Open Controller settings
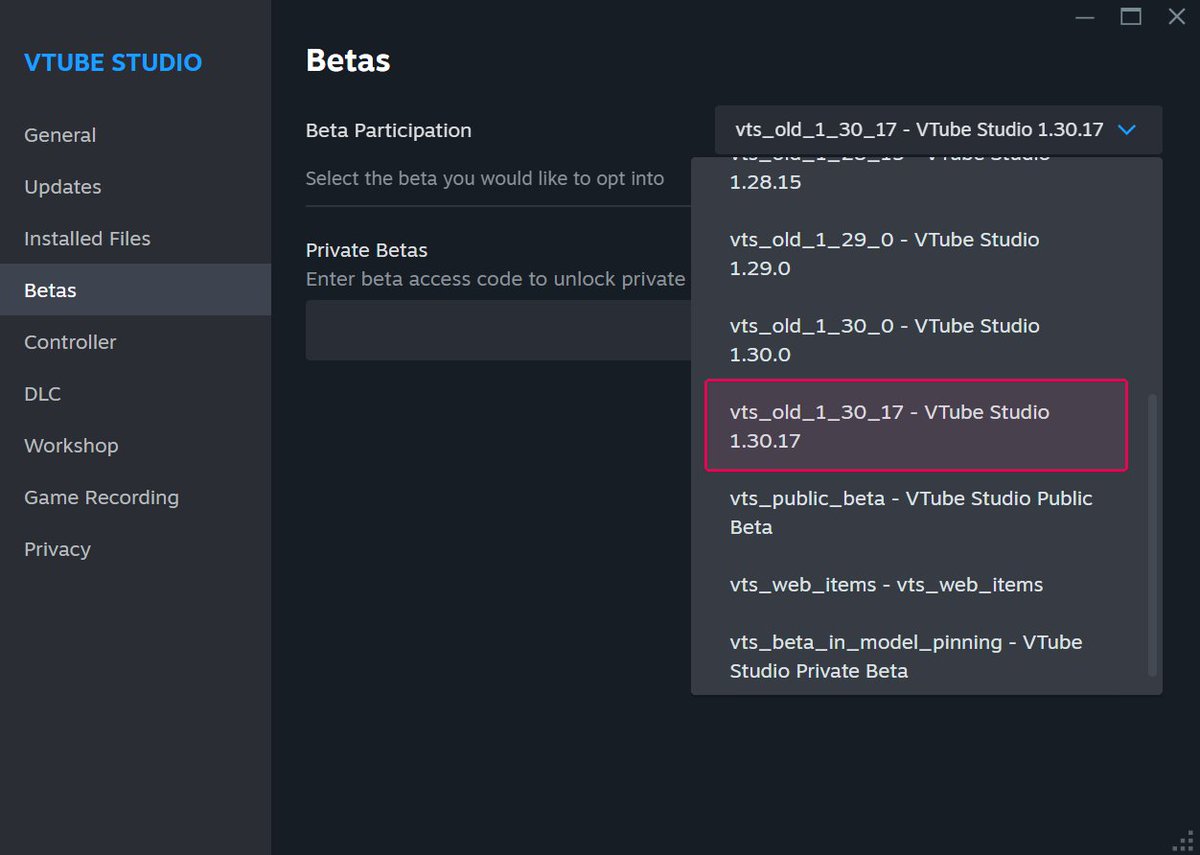This screenshot has height=855, width=1200. pyautogui.click(x=69, y=342)
